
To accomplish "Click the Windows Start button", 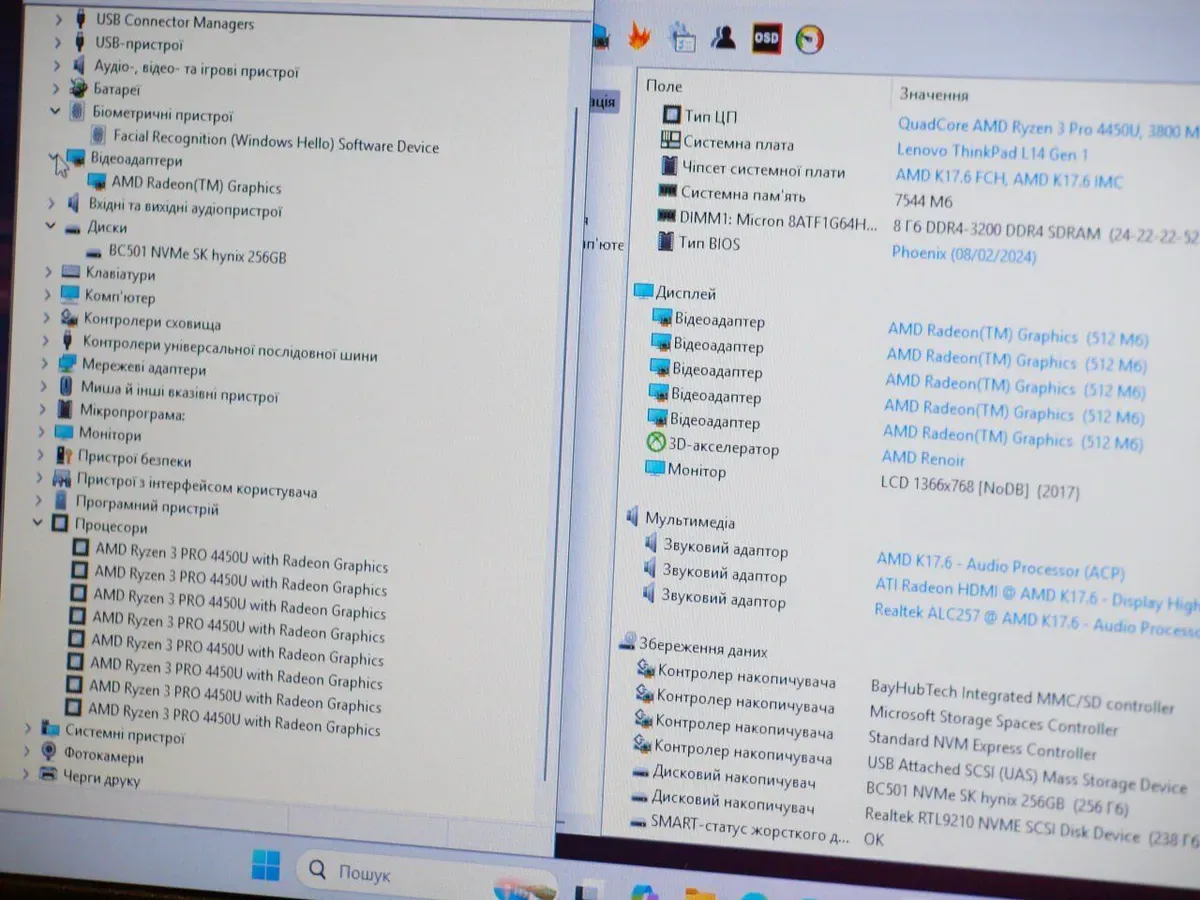I will click(266, 866).
